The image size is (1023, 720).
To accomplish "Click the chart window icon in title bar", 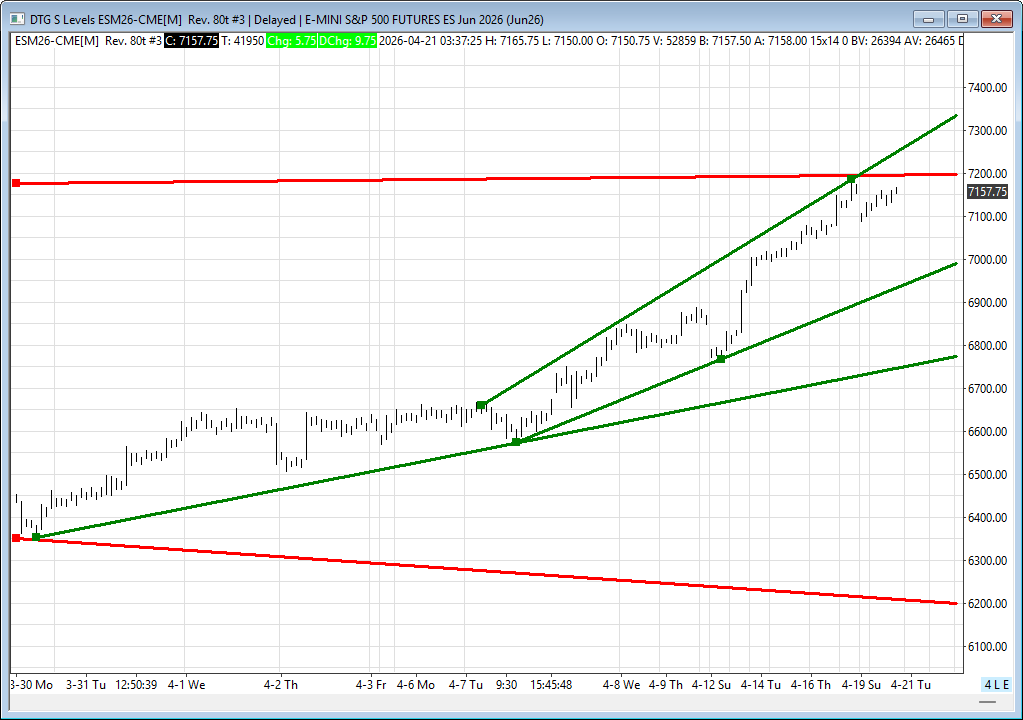I will point(12,18).
